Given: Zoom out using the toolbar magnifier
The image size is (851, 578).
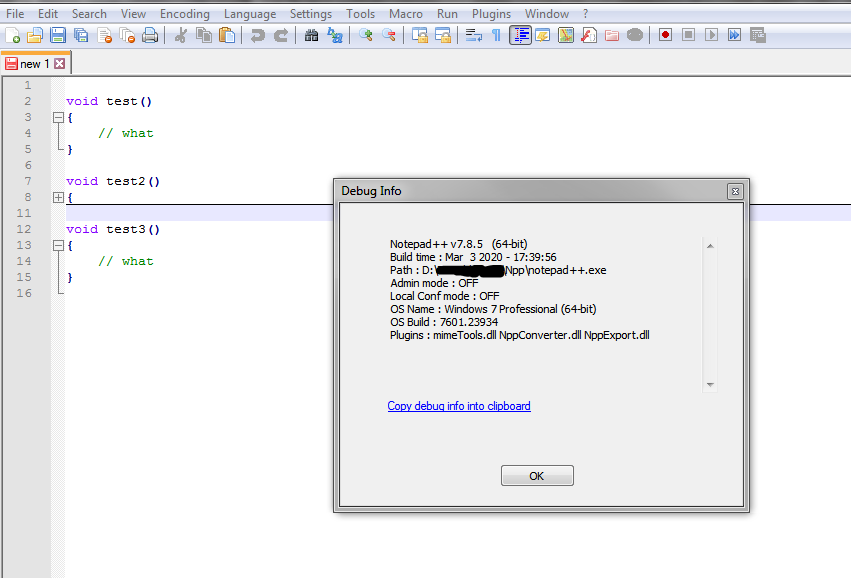Looking at the screenshot, I should pyautogui.click(x=389, y=35).
